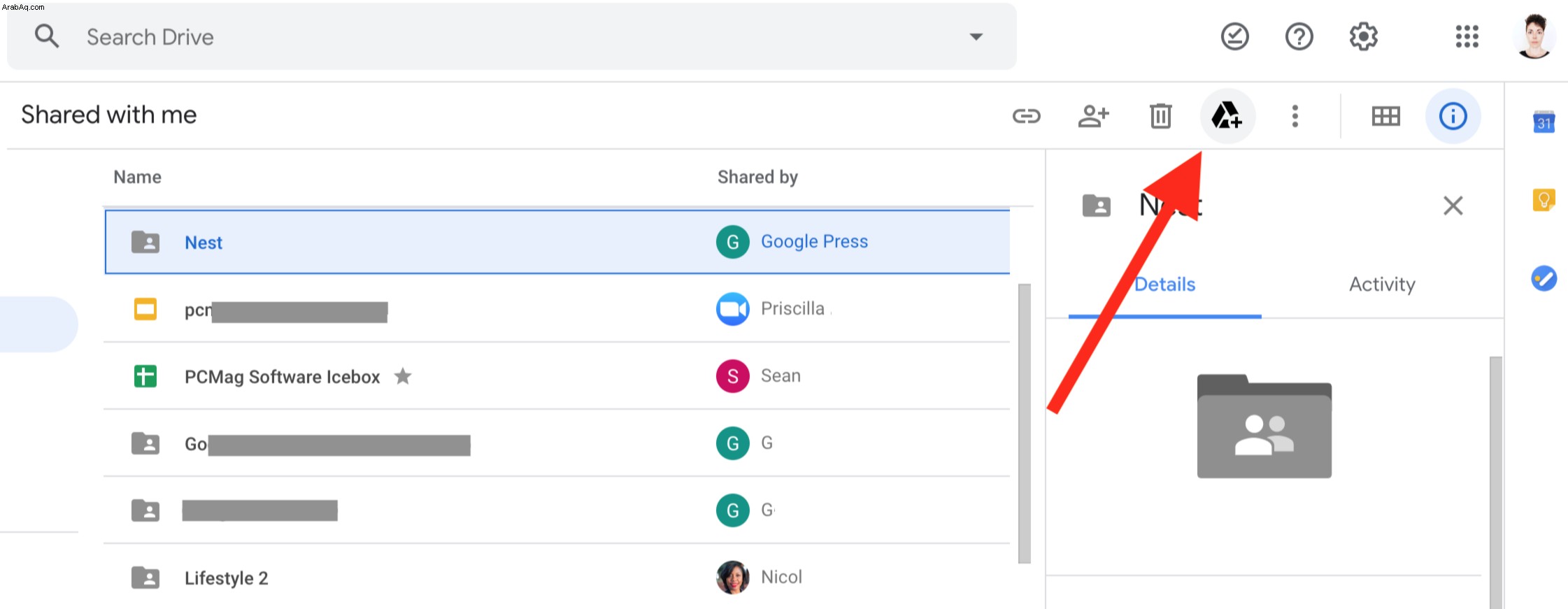
Task: Click Sean in Shared by column
Action: [781, 375]
